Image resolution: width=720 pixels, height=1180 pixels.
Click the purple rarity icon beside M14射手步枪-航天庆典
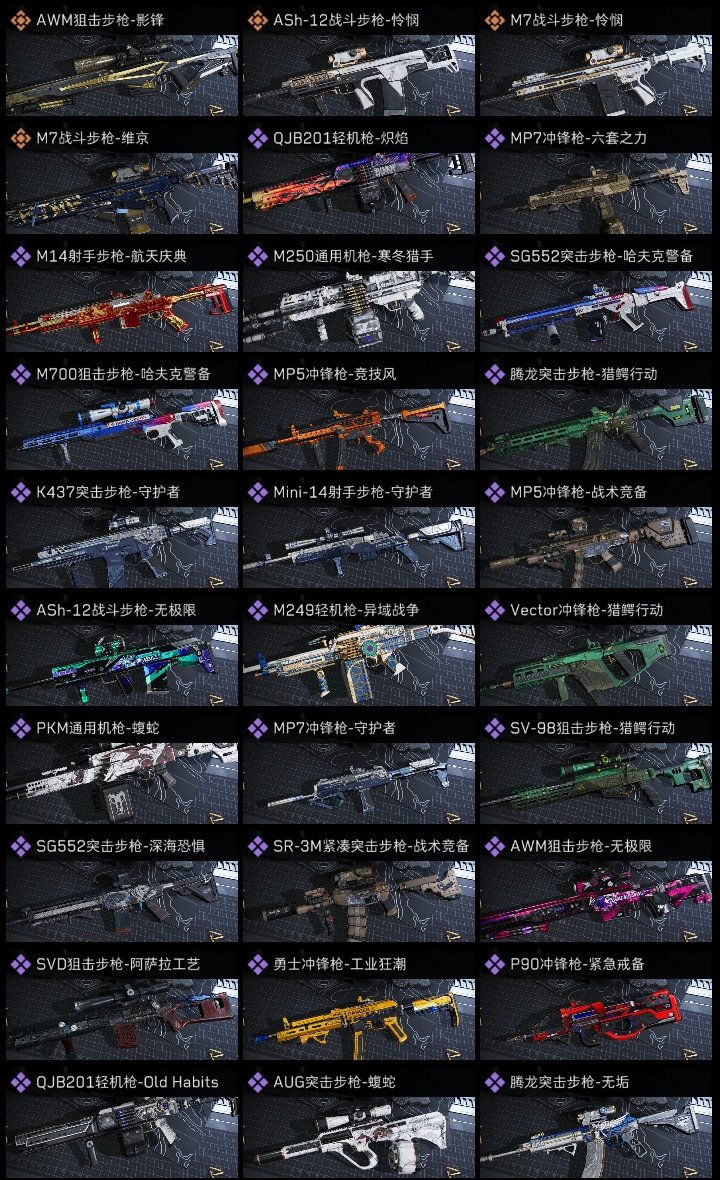coord(20,256)
